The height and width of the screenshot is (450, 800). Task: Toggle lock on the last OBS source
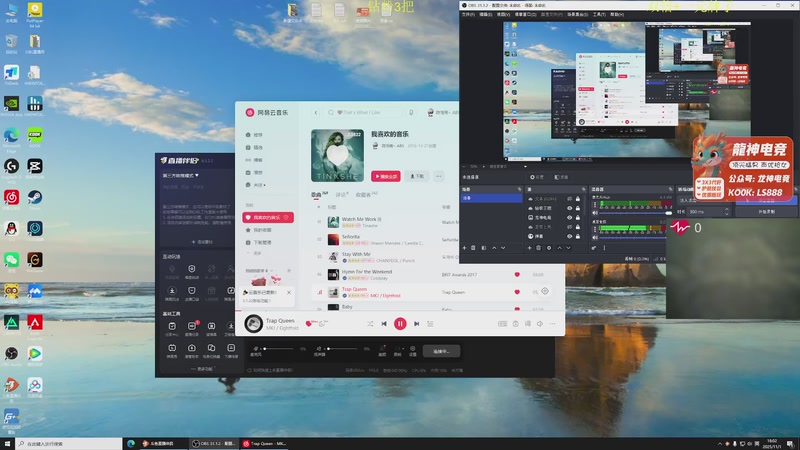[578, 236]
